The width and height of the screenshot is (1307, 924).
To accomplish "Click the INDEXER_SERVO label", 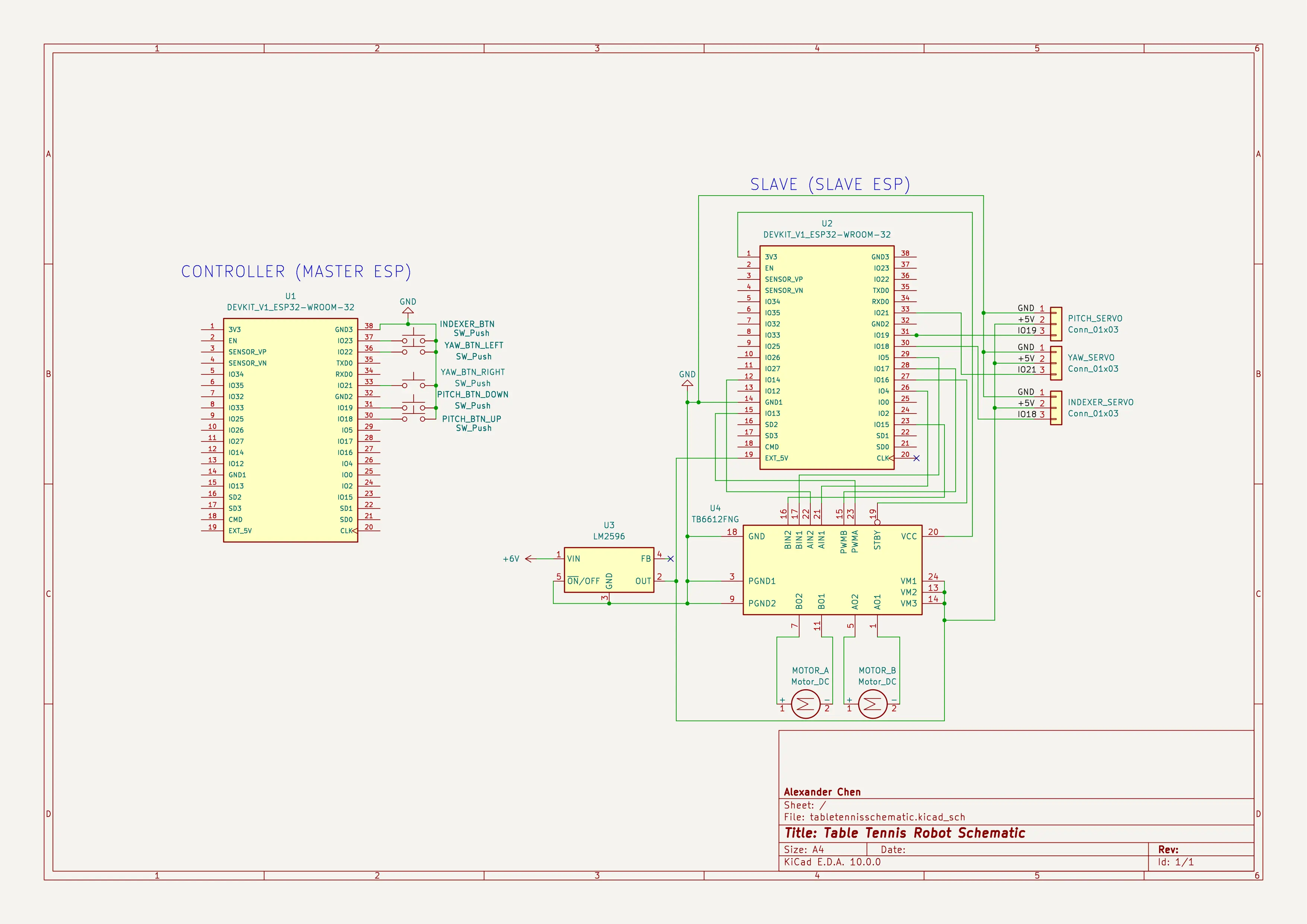I will [1100, 402].
